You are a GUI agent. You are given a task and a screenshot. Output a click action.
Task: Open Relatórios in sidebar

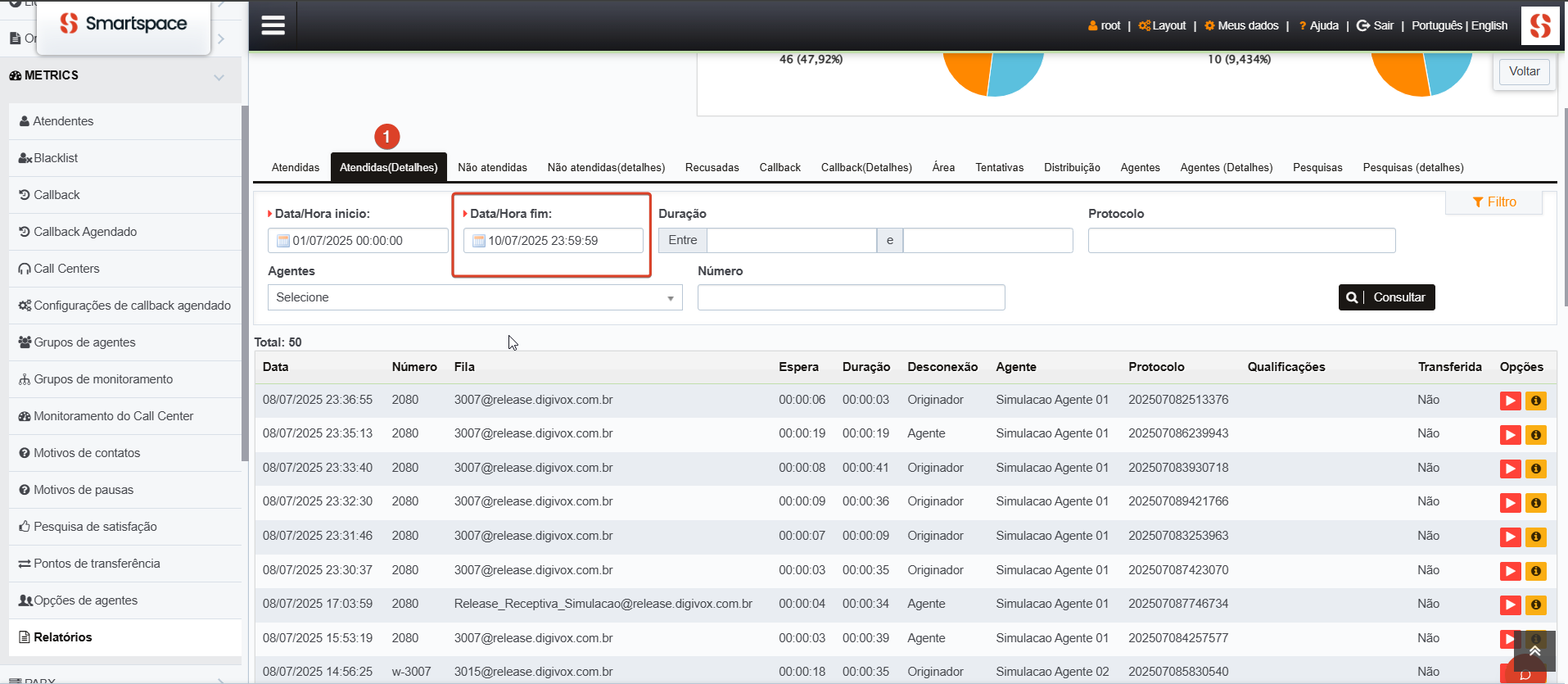tap(125, 637)
